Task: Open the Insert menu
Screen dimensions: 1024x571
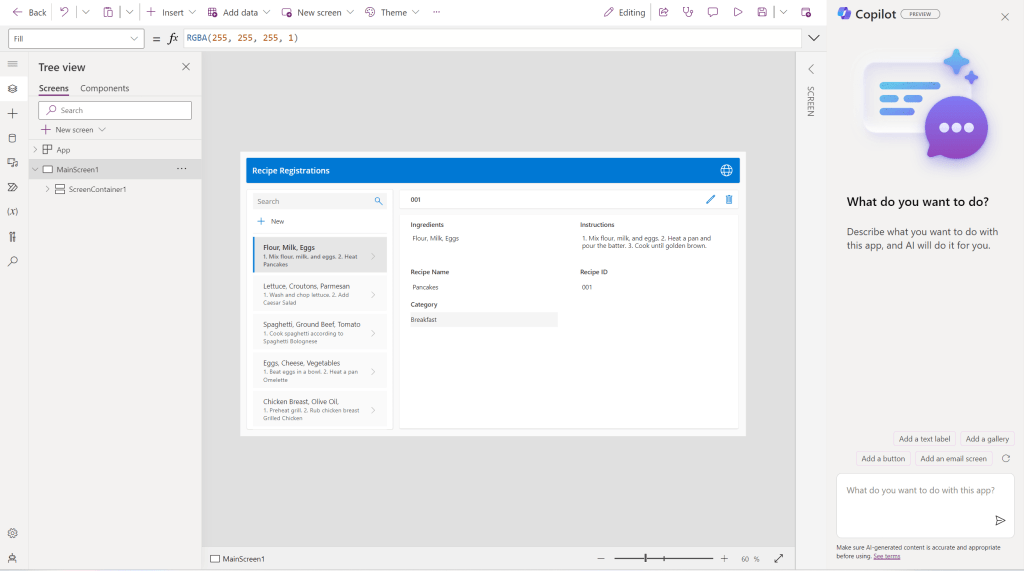Action: 171,12
